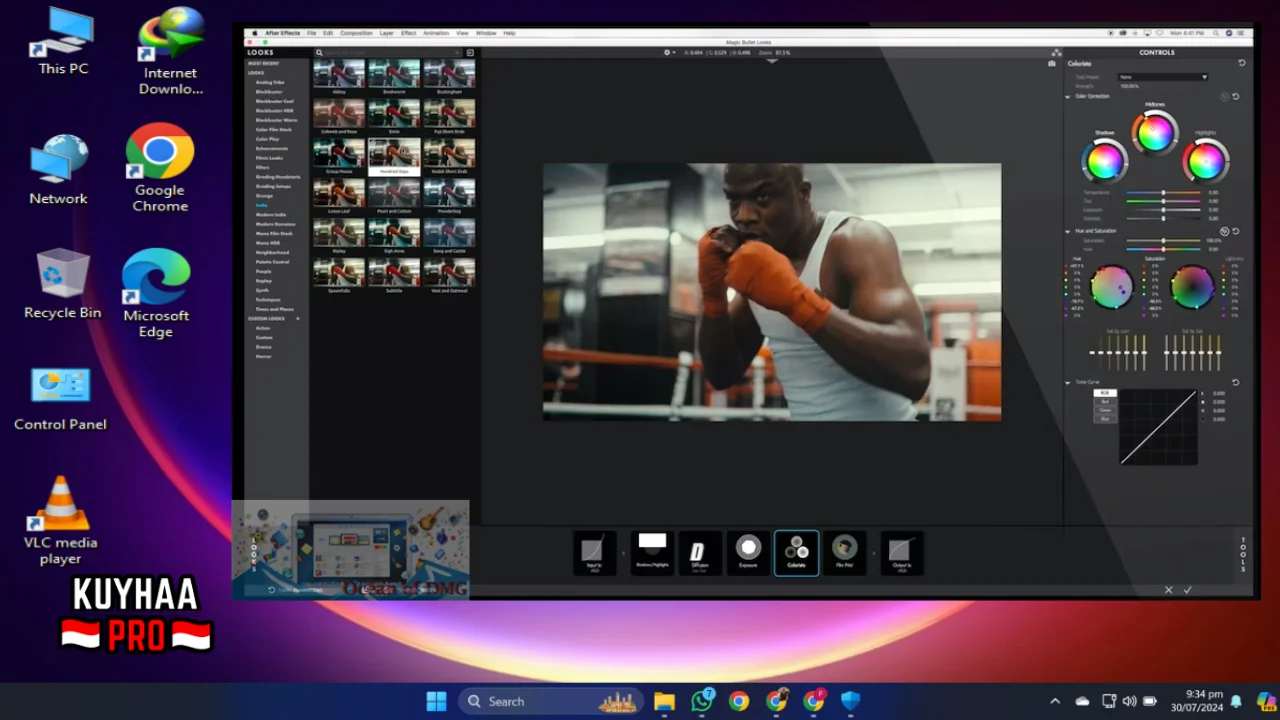Viewport: 1280px width, 720px height.
Task: Select the Palette Control category
Action: (x=272, y=262)
